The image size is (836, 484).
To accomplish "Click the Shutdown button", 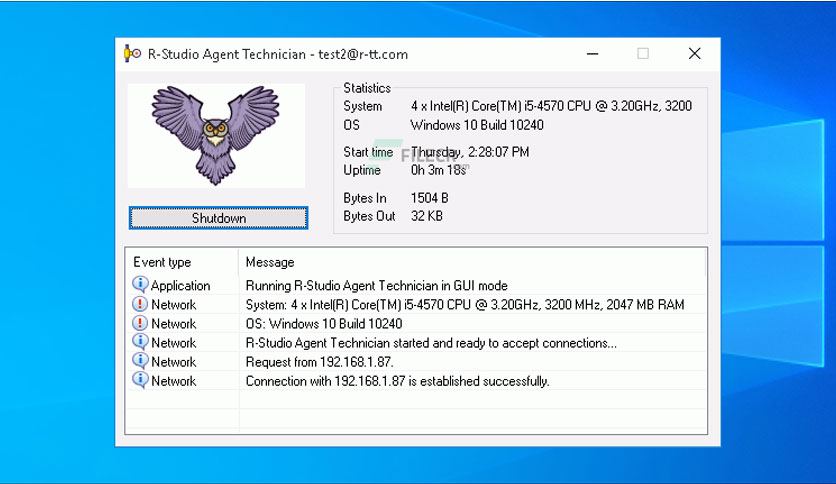I will click(218, 218).
